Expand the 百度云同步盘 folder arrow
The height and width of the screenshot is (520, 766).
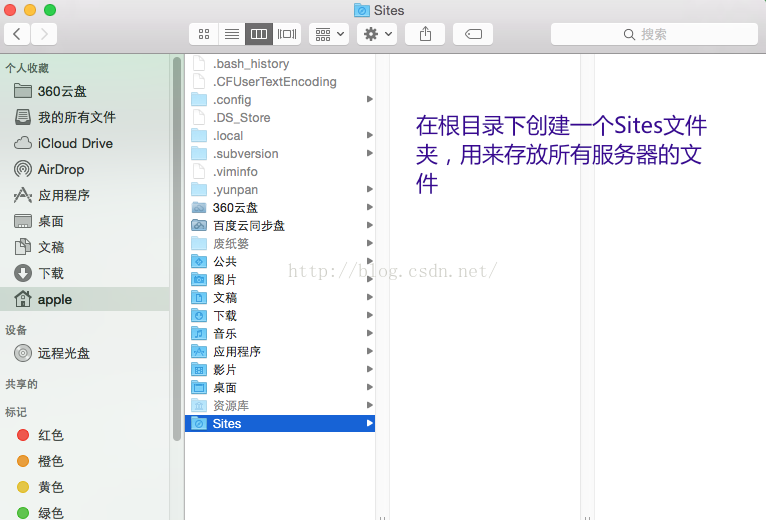[370, 225]
